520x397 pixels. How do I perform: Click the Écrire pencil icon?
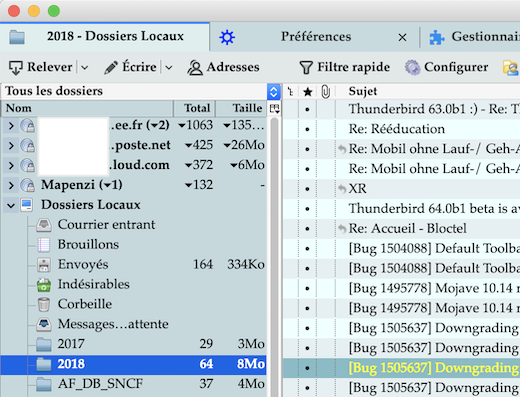[x=111, y=68]
